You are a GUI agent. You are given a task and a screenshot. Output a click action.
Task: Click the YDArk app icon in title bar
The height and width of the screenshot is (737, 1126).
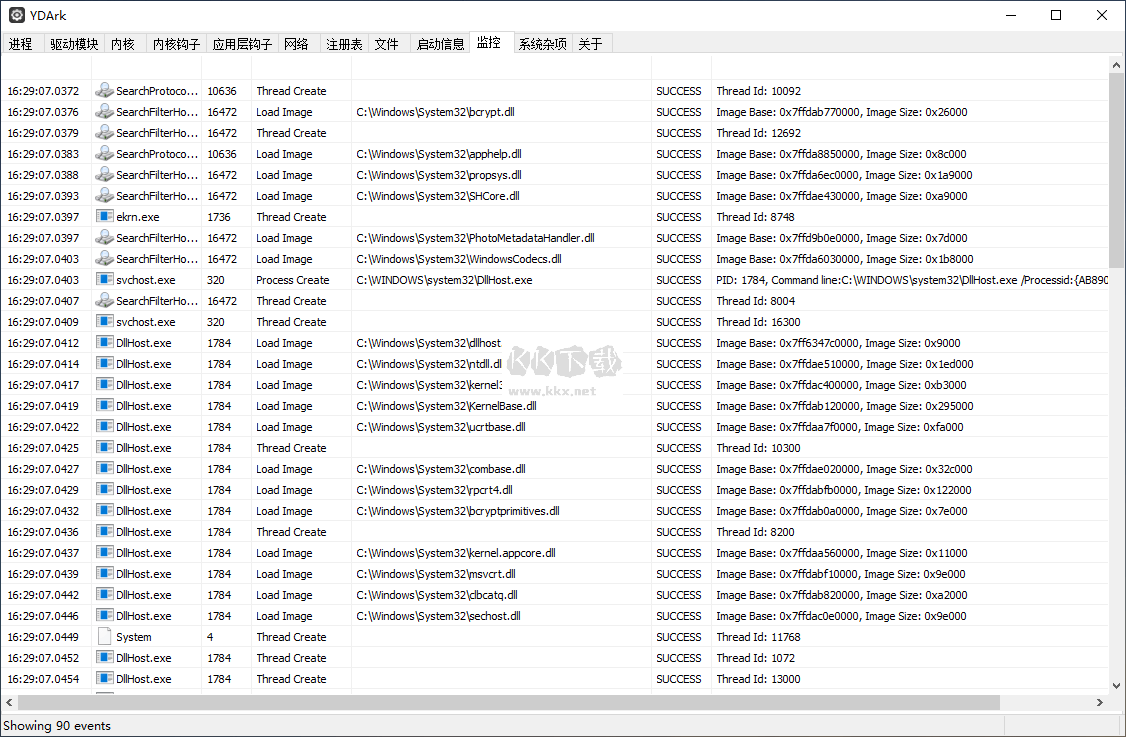tap(17, 15)
